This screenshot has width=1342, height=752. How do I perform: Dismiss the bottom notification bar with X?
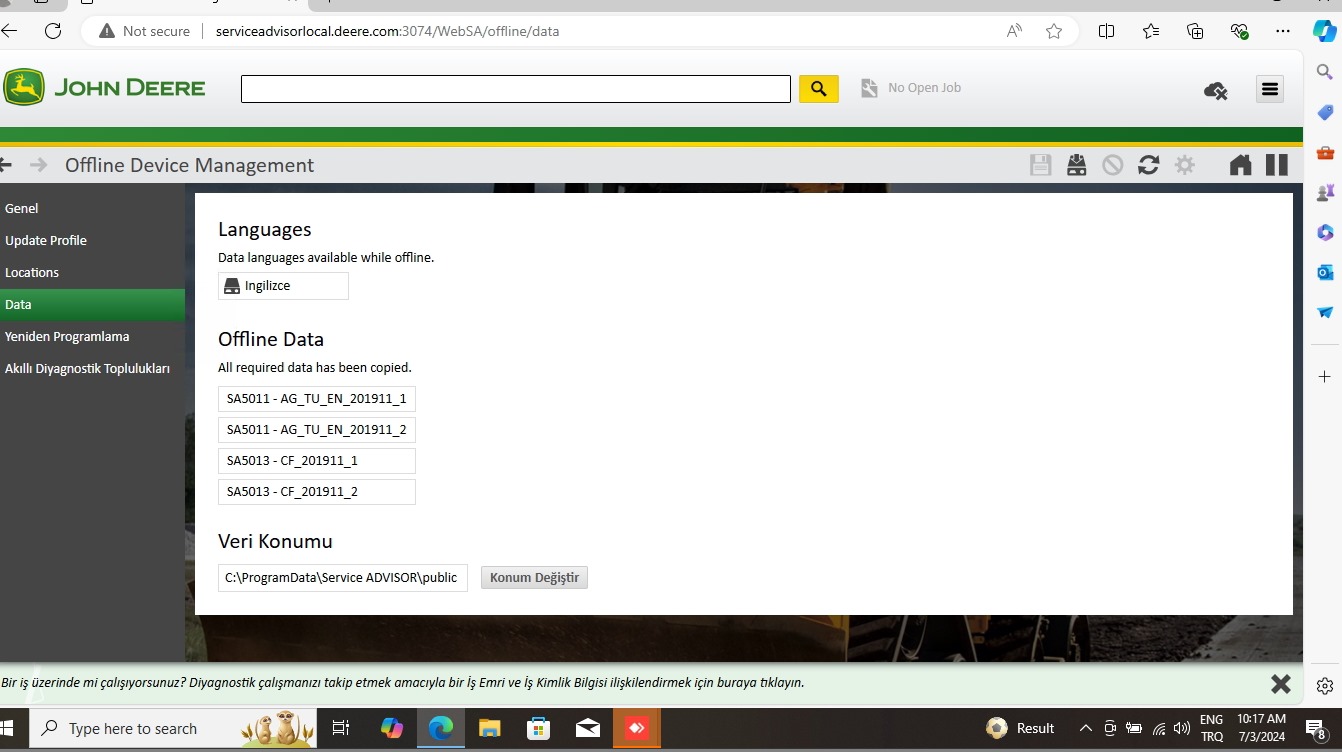[1280, 684]
